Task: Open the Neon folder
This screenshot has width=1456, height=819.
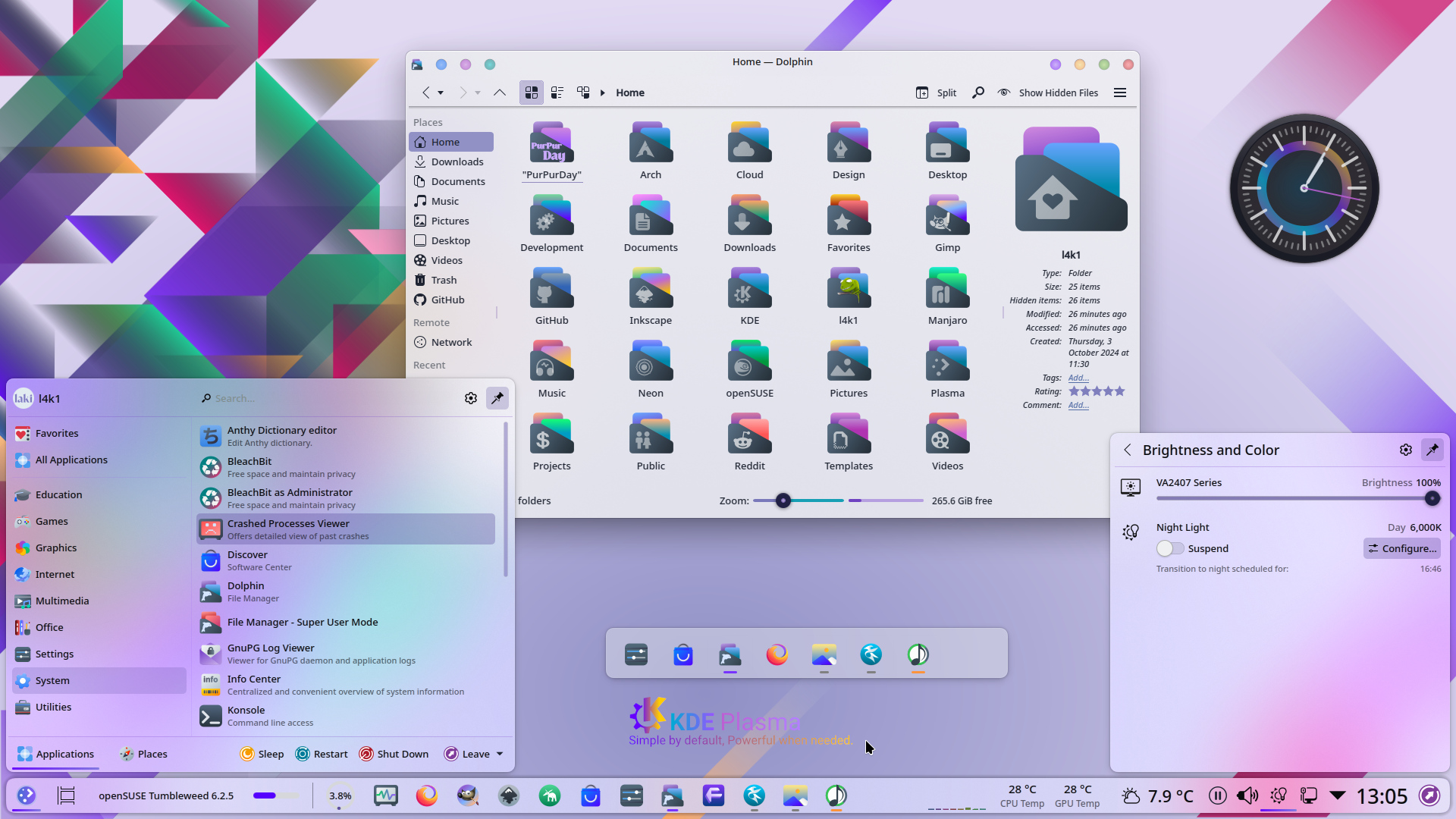Action: (651, 370)
